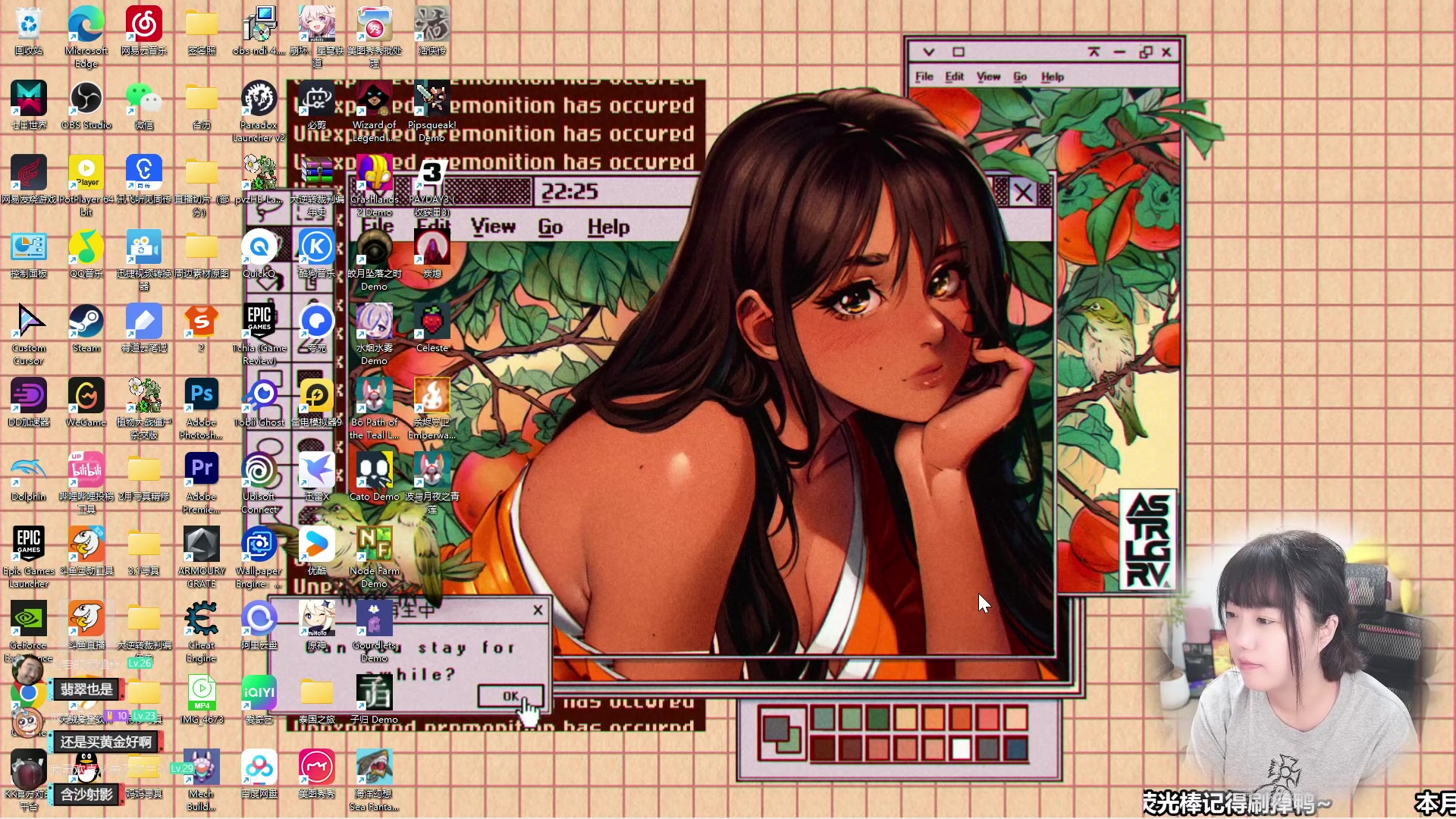Click the Adobe Premiere Pro icon
Screen dimensions: 1456x819
coord(202,470)
